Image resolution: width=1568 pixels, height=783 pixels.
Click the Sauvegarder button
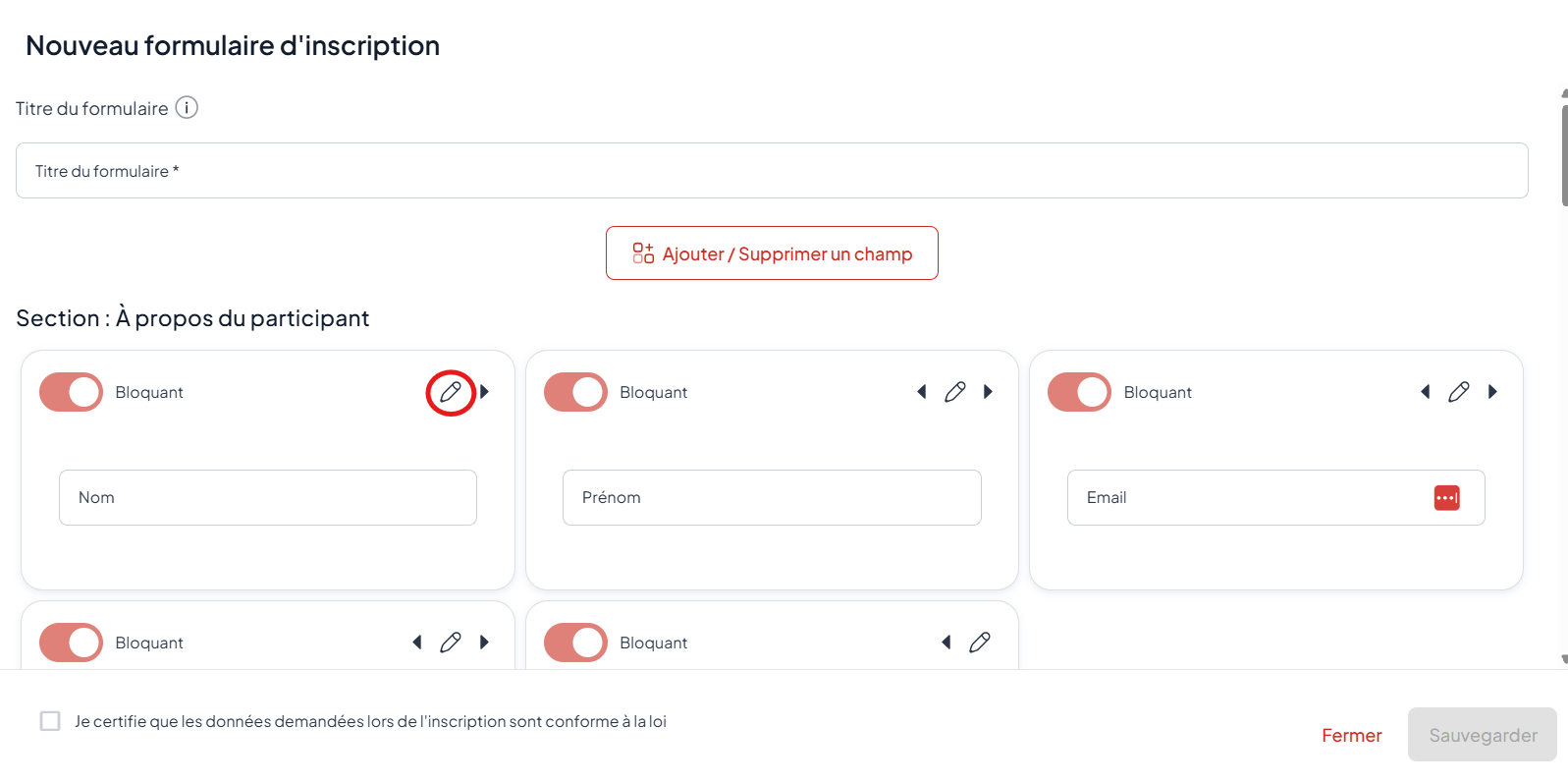(x=1482, y=735)
